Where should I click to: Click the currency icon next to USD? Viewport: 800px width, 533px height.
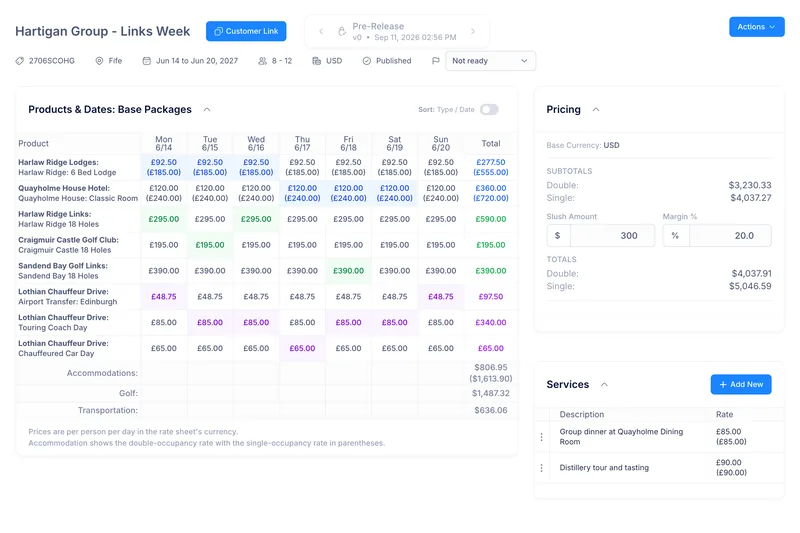coord(316,61)
